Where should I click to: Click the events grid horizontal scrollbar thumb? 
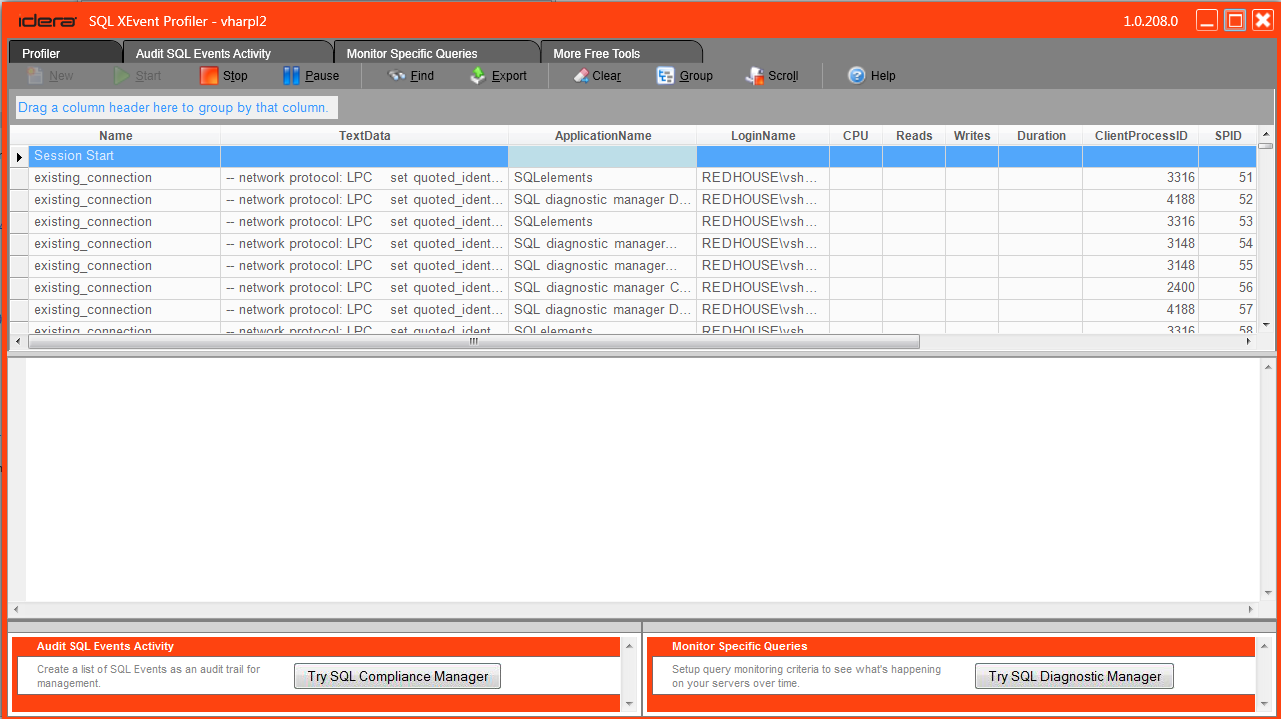click(x=474, y=342)
